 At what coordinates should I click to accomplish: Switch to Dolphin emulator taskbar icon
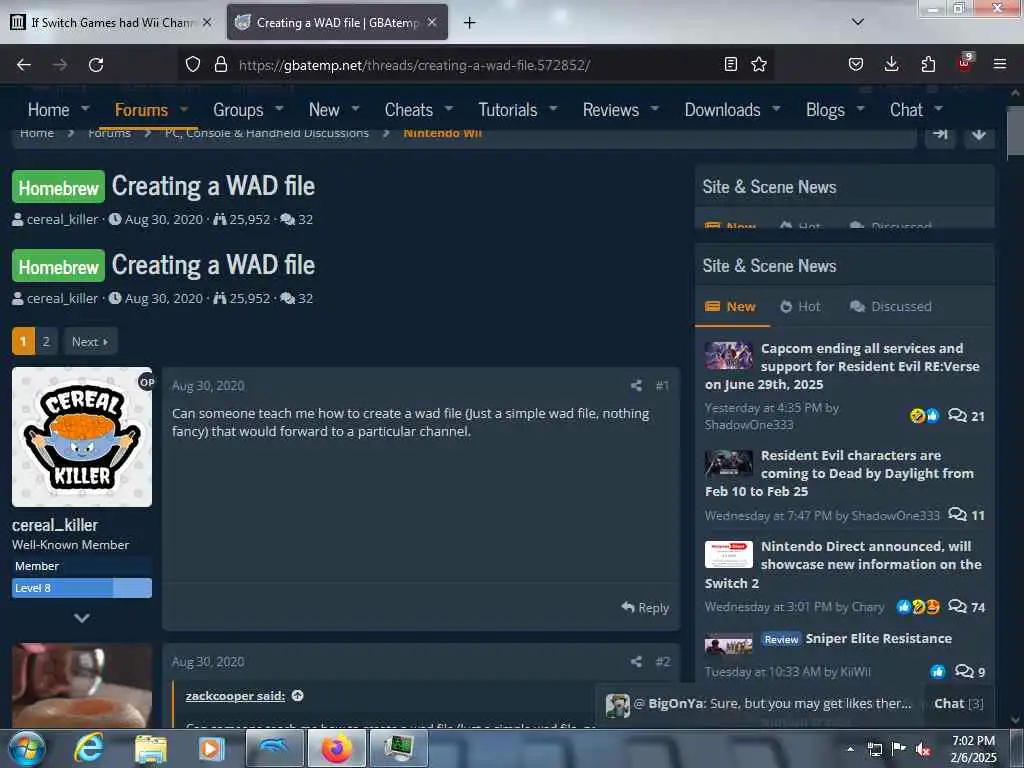click(275, 748)
